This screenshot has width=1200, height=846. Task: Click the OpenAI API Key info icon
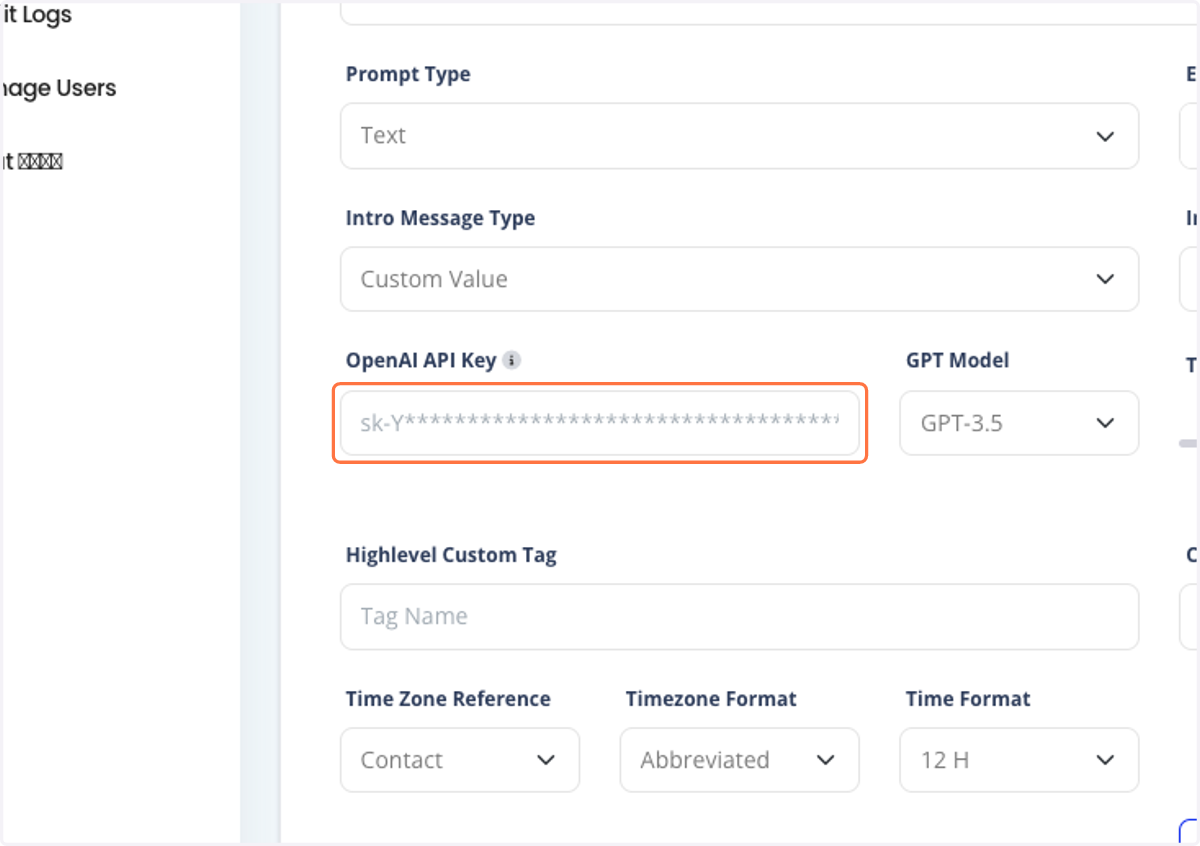point(512,360)
